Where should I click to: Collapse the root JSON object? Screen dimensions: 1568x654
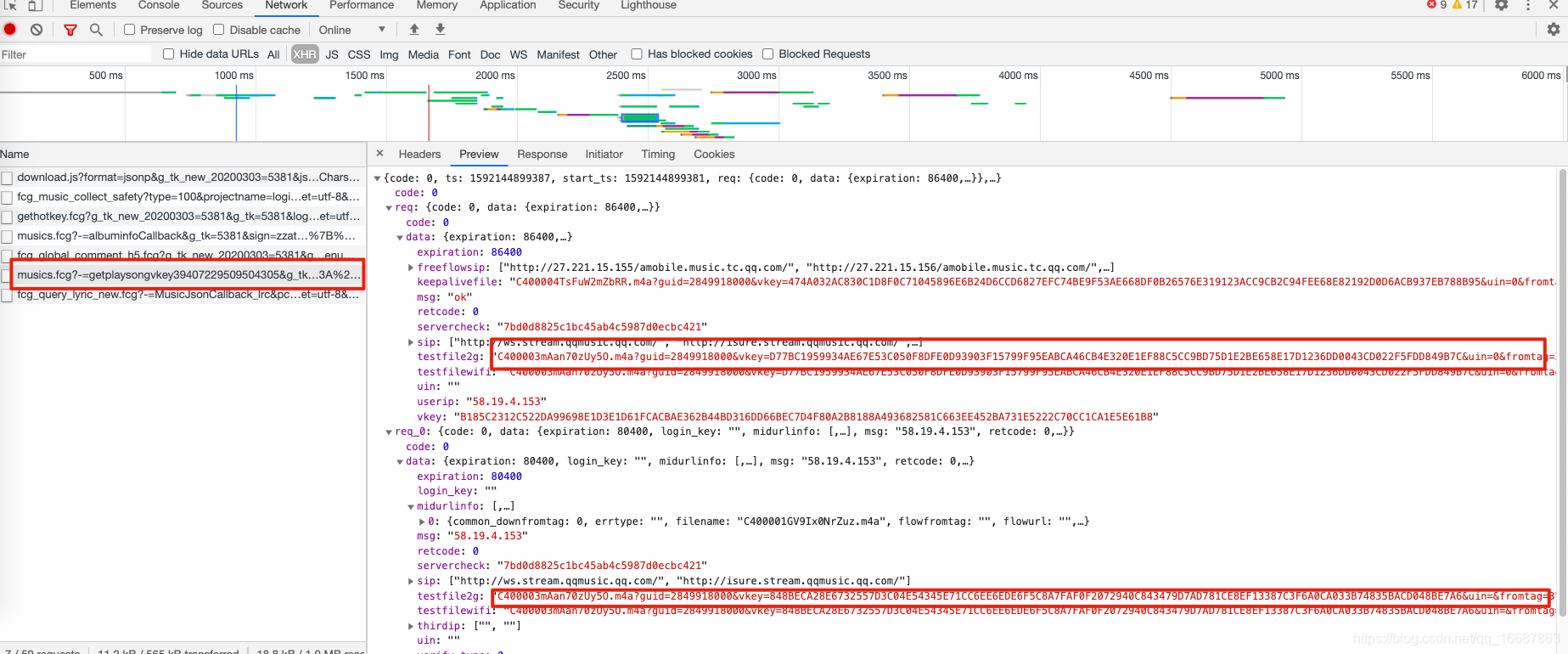pyautogui.click(x=378, y=178)
